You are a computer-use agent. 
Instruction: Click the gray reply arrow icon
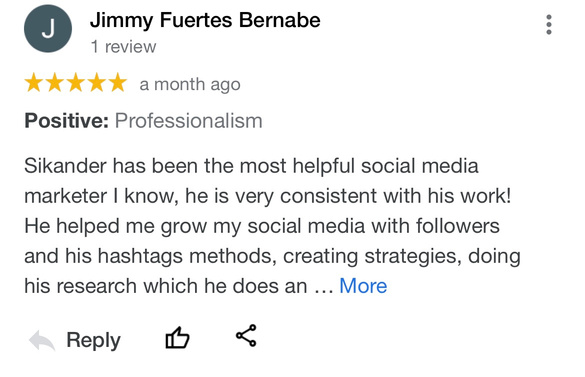(42, 340)
